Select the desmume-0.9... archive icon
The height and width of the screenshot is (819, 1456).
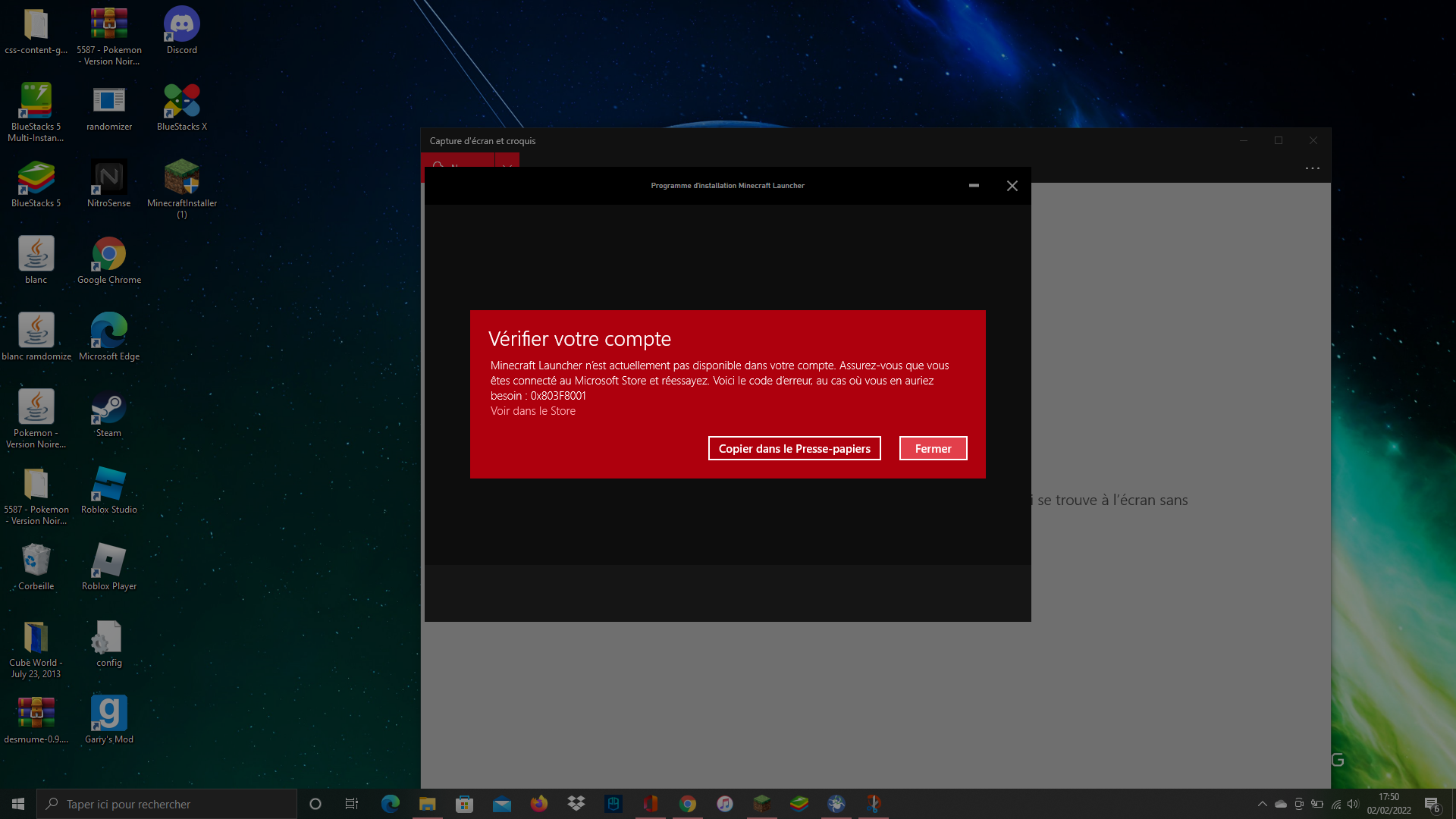(x=36, y=720)
